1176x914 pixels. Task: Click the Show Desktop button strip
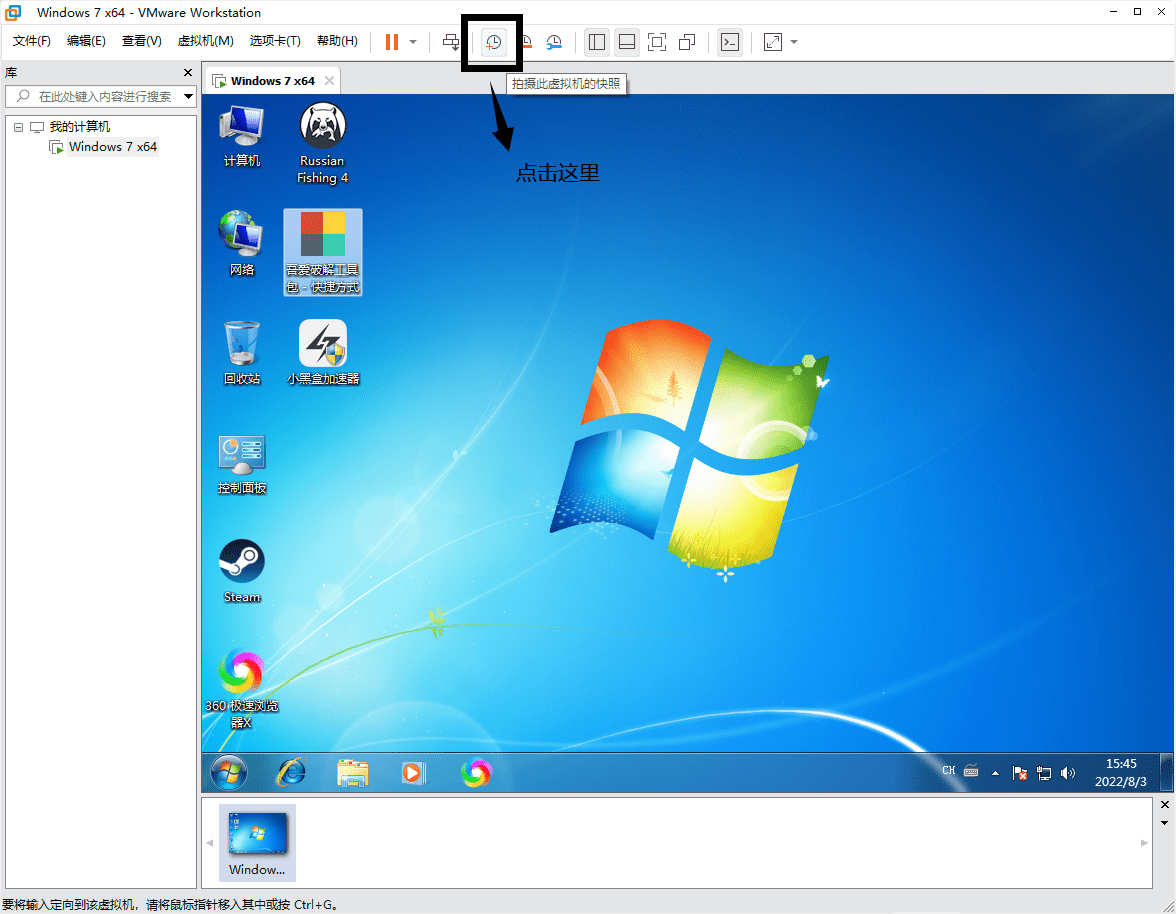point(1167,773)
